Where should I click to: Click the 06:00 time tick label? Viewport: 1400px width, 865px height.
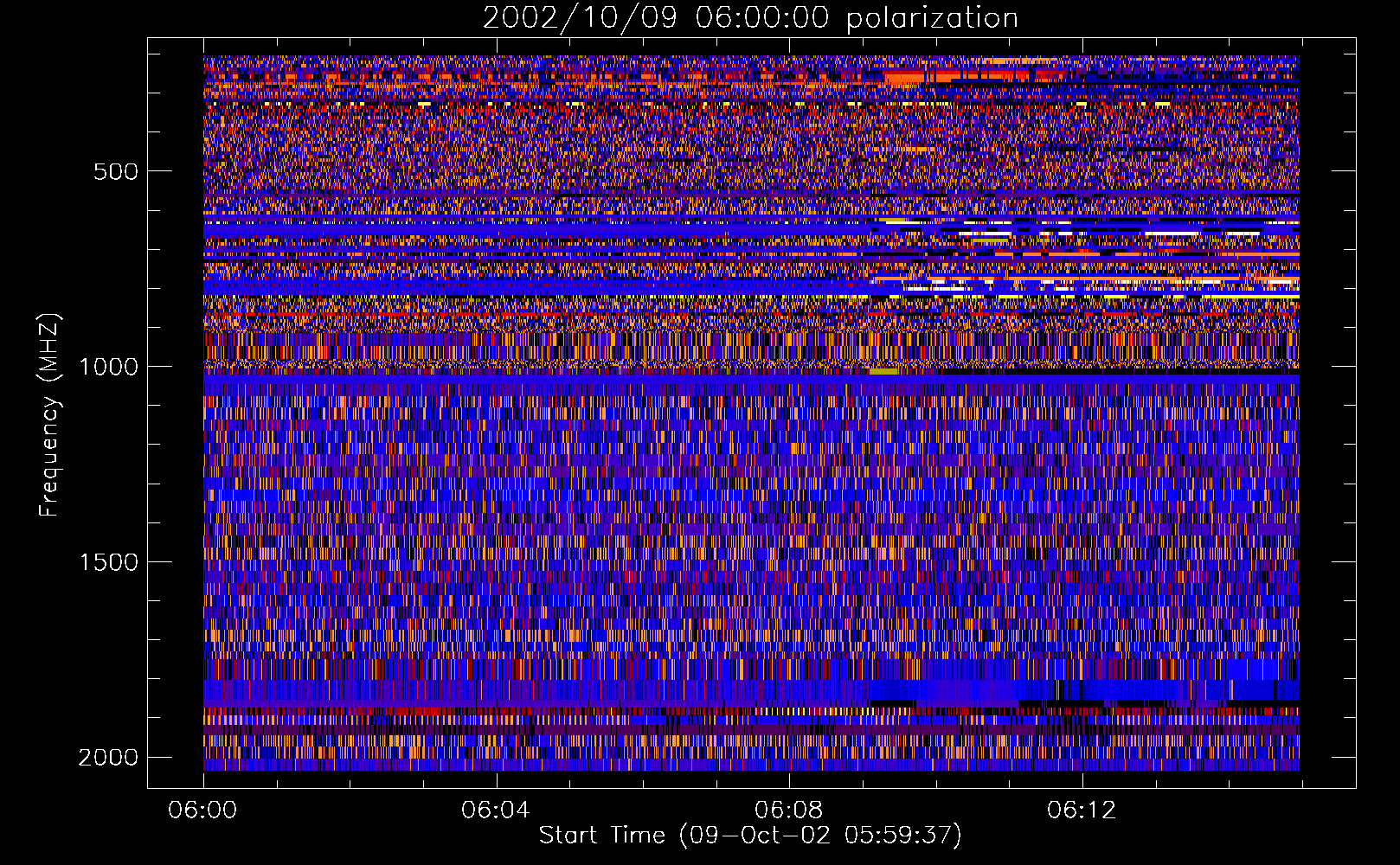(x=203, y=811)
